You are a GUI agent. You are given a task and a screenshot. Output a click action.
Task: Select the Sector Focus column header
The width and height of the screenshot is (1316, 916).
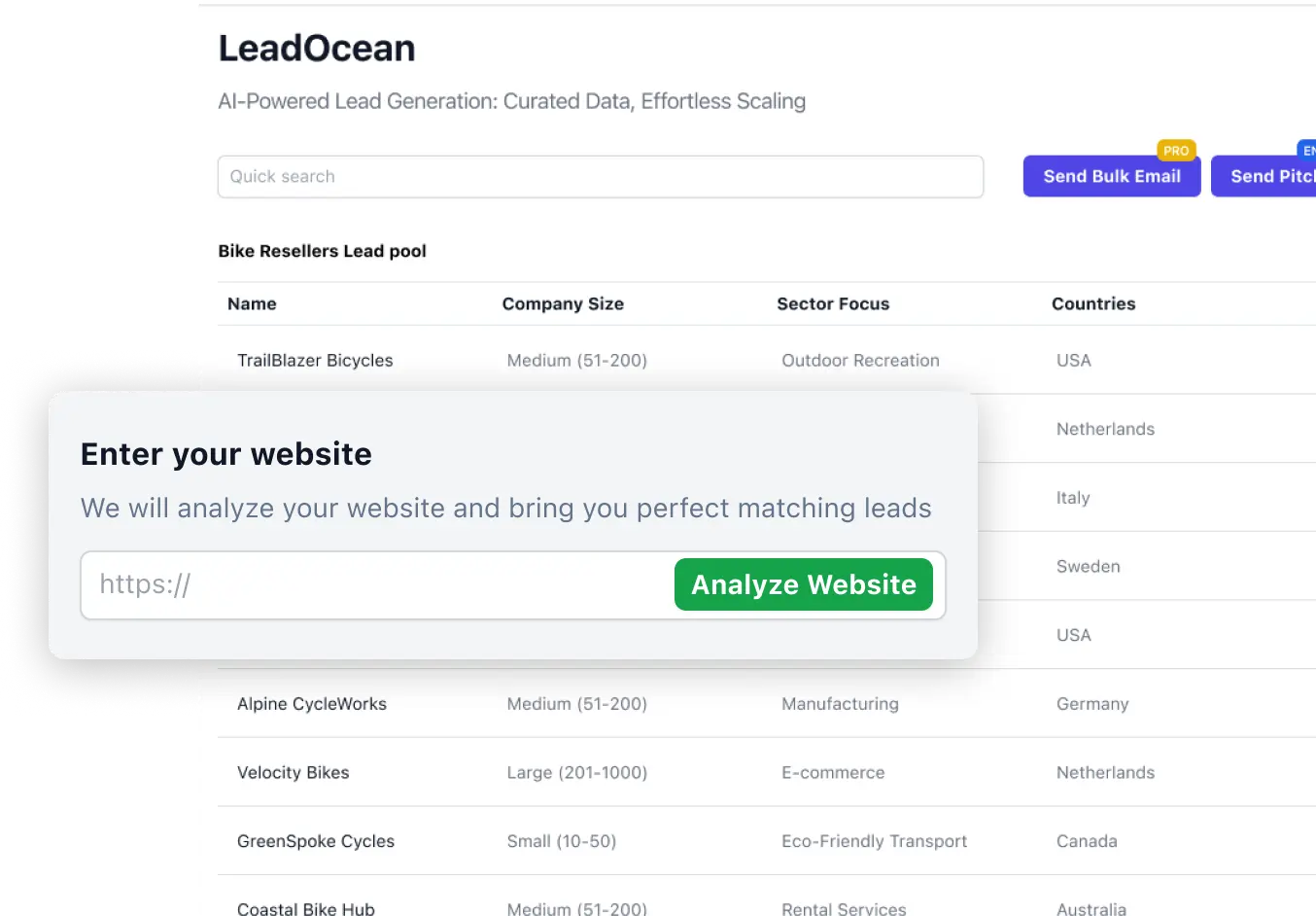point(833,304)
